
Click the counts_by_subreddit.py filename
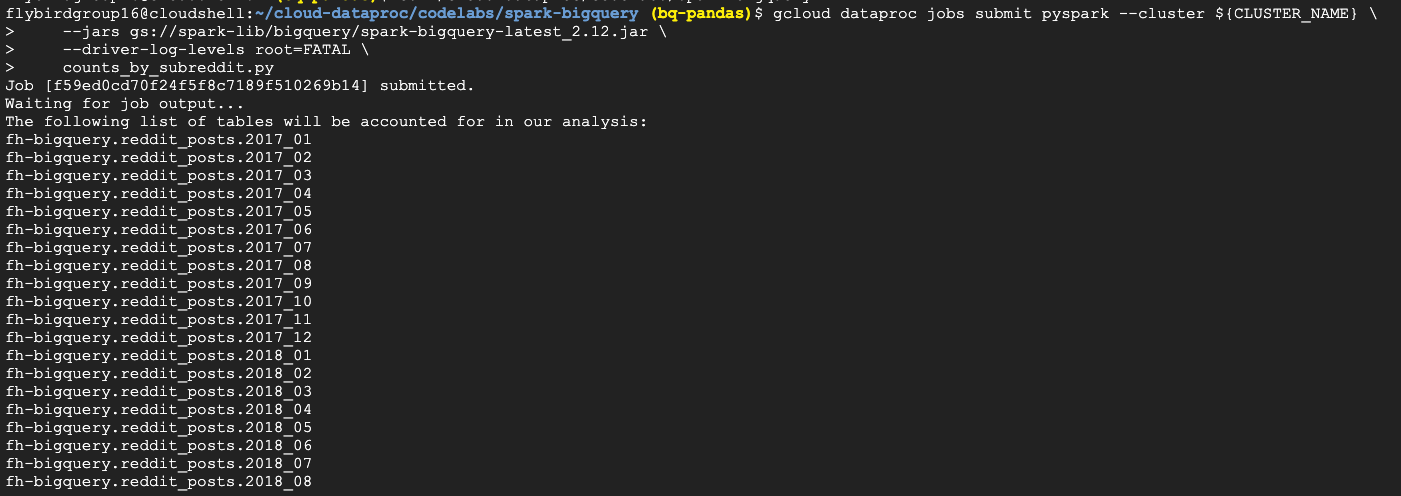(168, 67)
